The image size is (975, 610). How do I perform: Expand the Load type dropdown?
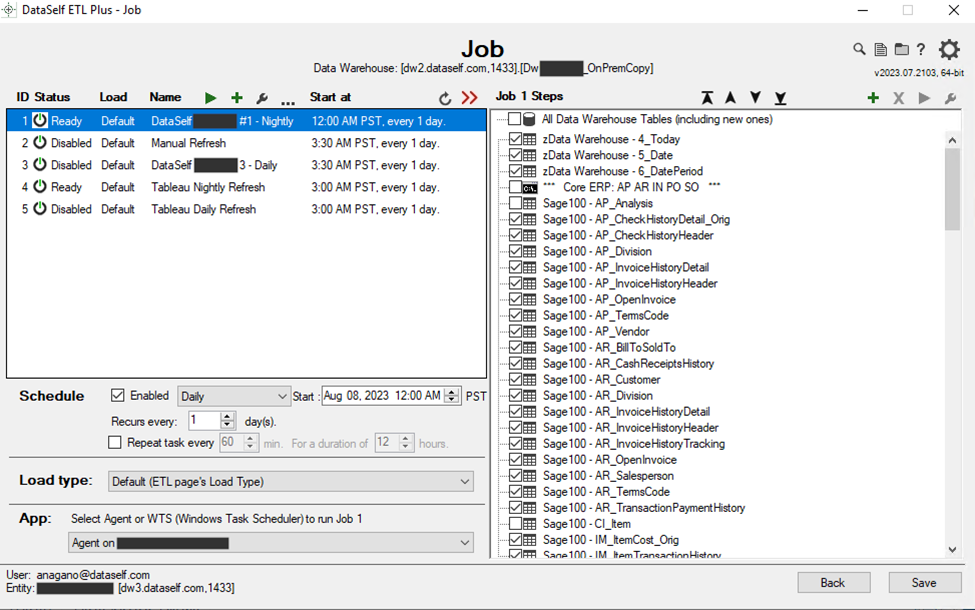pyautogui.click(x=290, y=482)
